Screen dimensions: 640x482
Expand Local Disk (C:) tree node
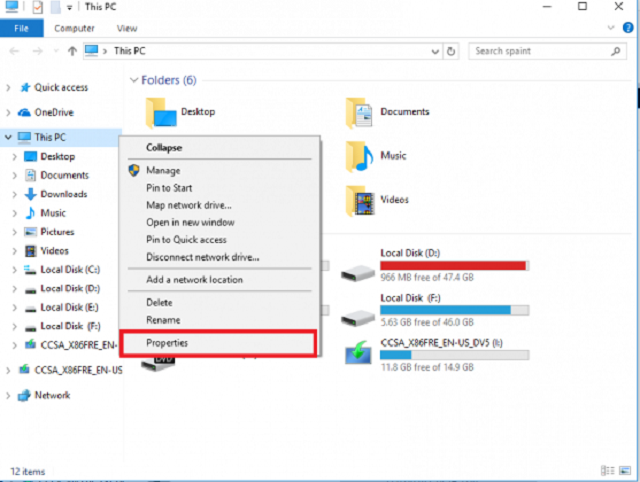tap(15, 269)
